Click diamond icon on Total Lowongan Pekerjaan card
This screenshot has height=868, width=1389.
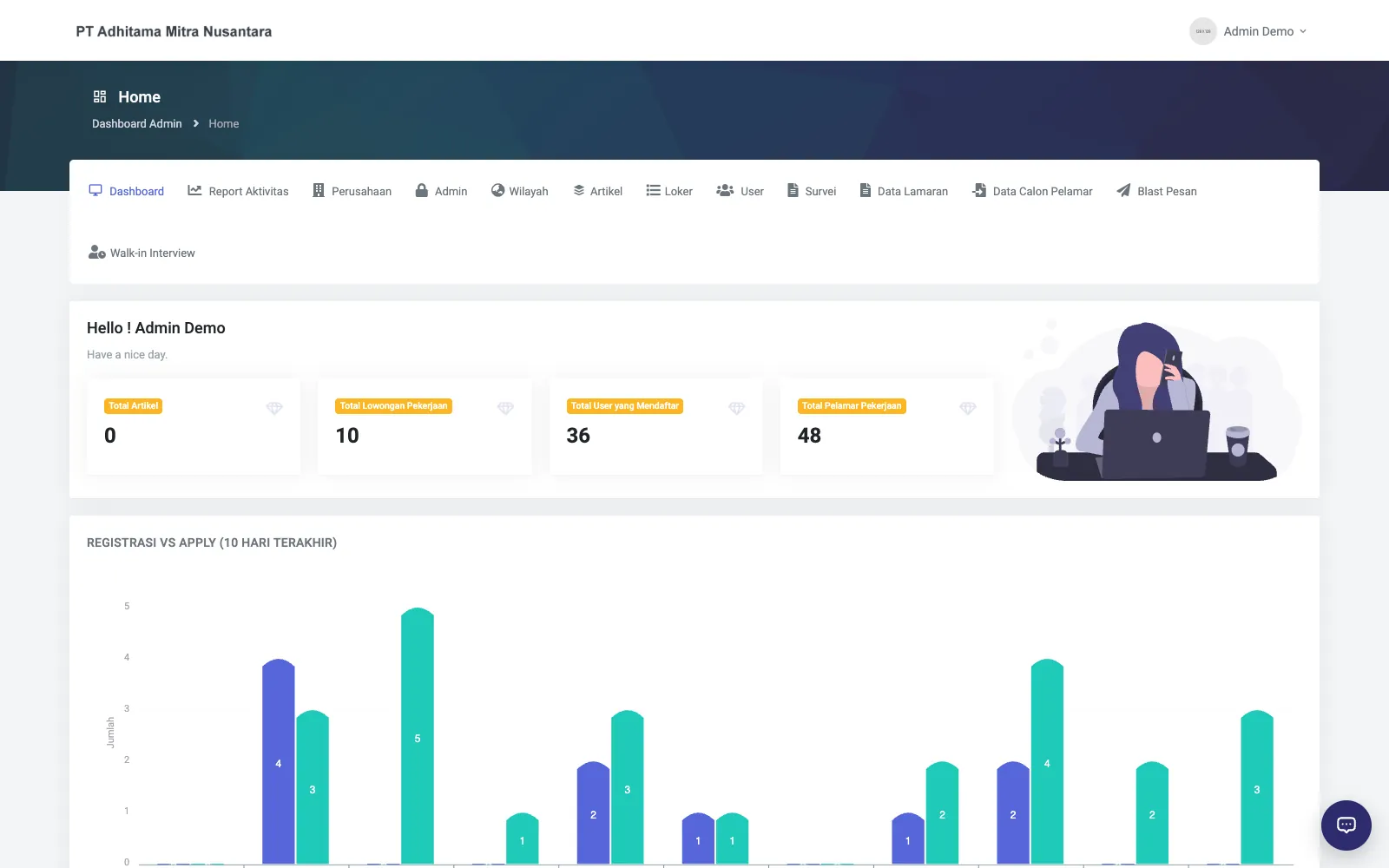pyautogui.click(x=505, y=408)
